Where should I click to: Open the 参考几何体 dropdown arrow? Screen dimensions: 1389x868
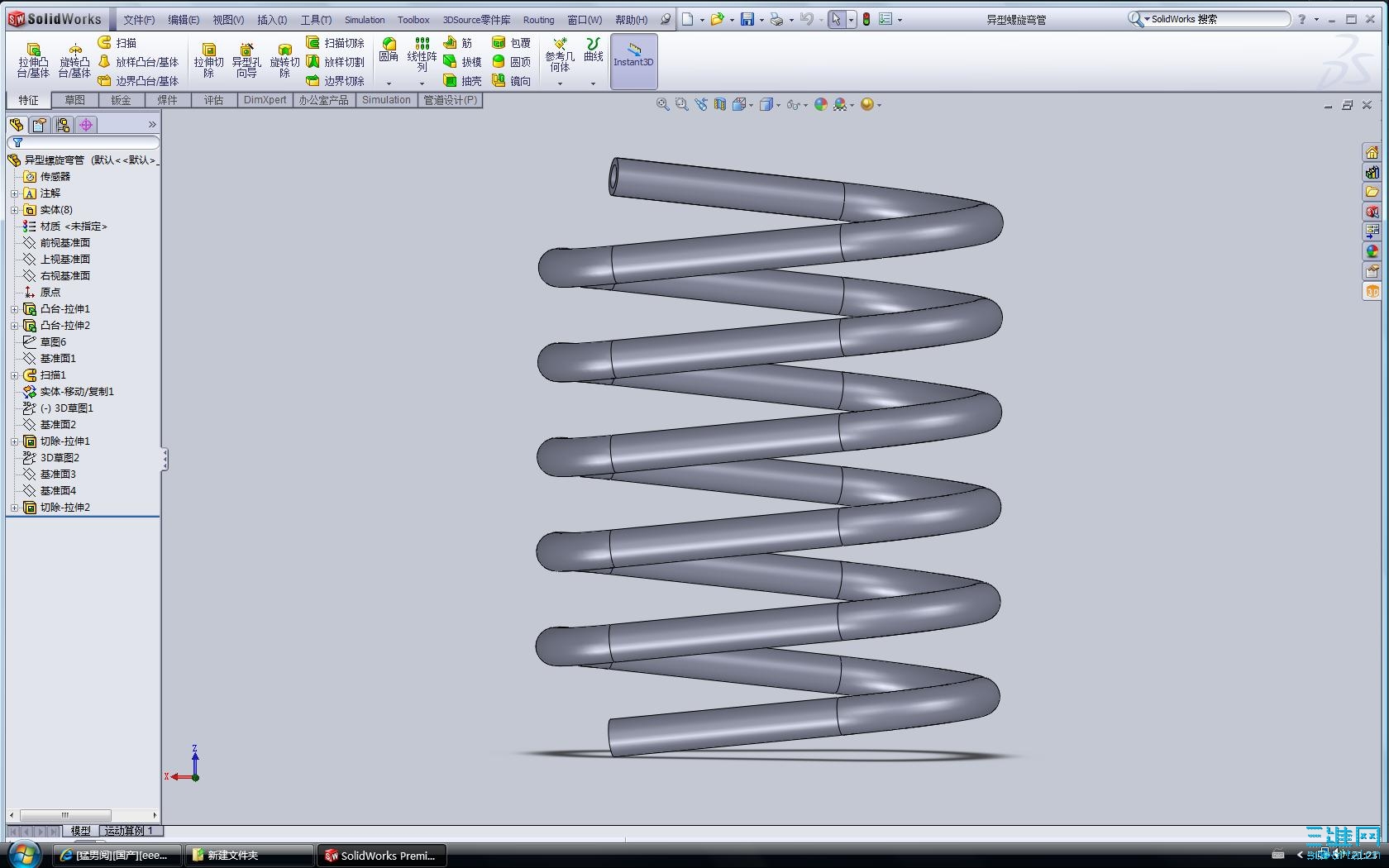click(x=560, y=83)
